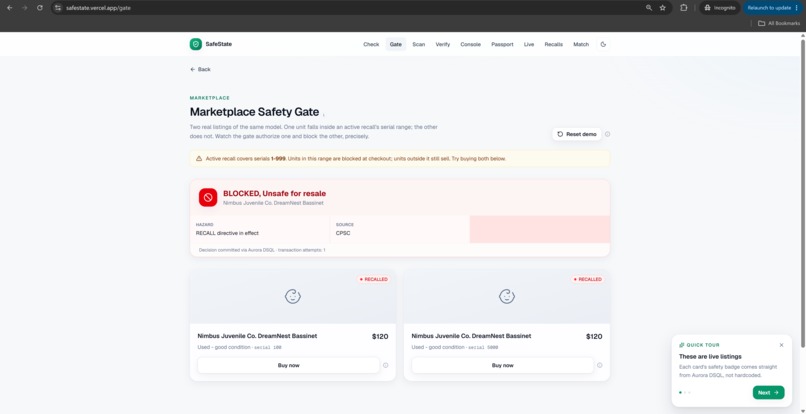Close the Quick Tour popup
The width and height of the screenshot is (806, 414).
pyautogui.click(x=781, y=345)
